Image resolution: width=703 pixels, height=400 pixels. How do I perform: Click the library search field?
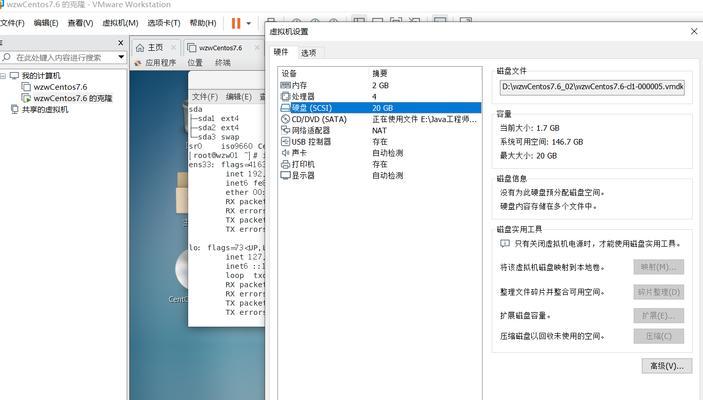click(x=63, y=57)
